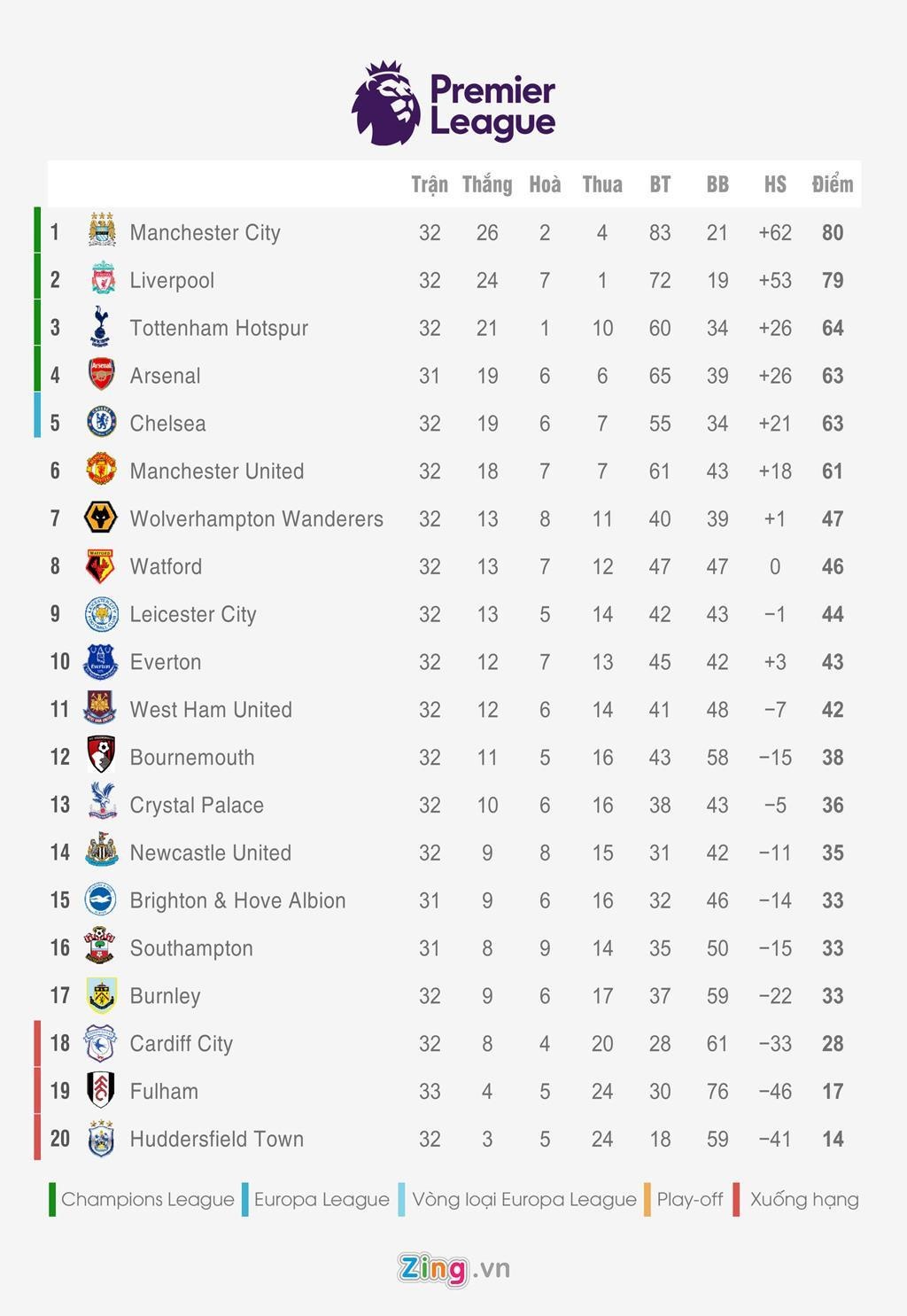
Task: Click the Watford club crest
Action: [x=101, y=566]
